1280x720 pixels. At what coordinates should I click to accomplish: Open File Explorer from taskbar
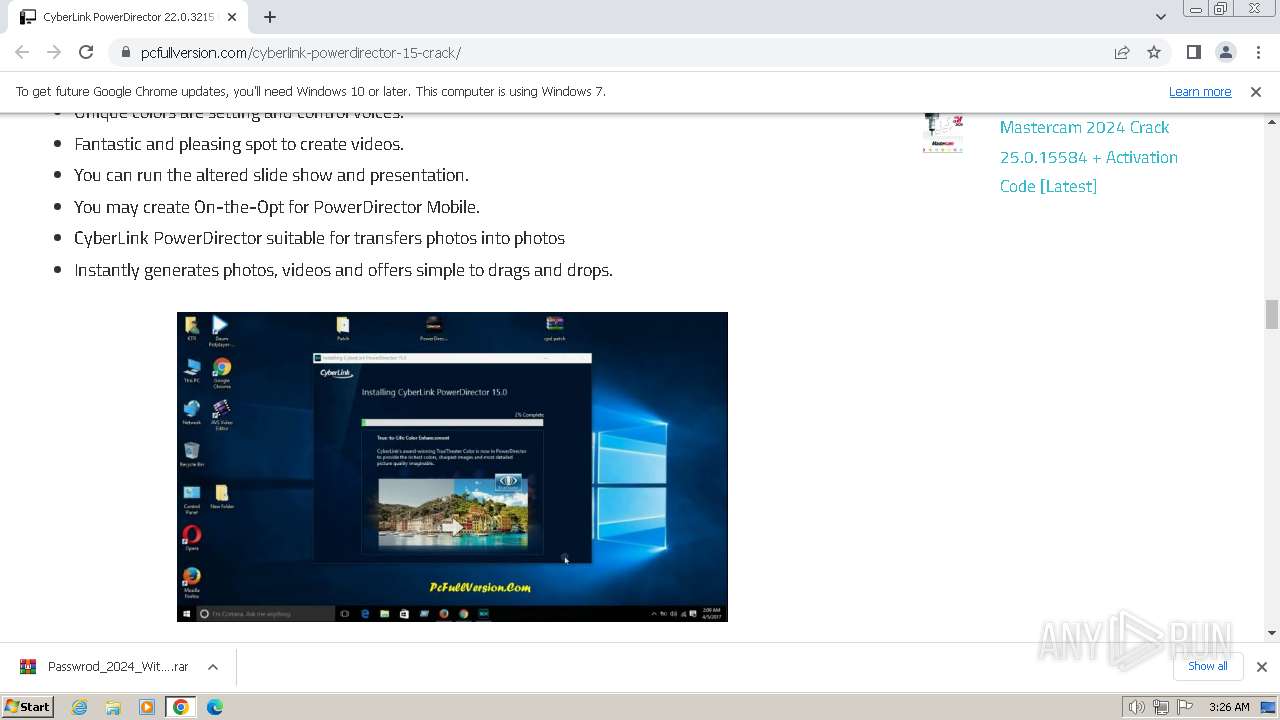point(113,707)
